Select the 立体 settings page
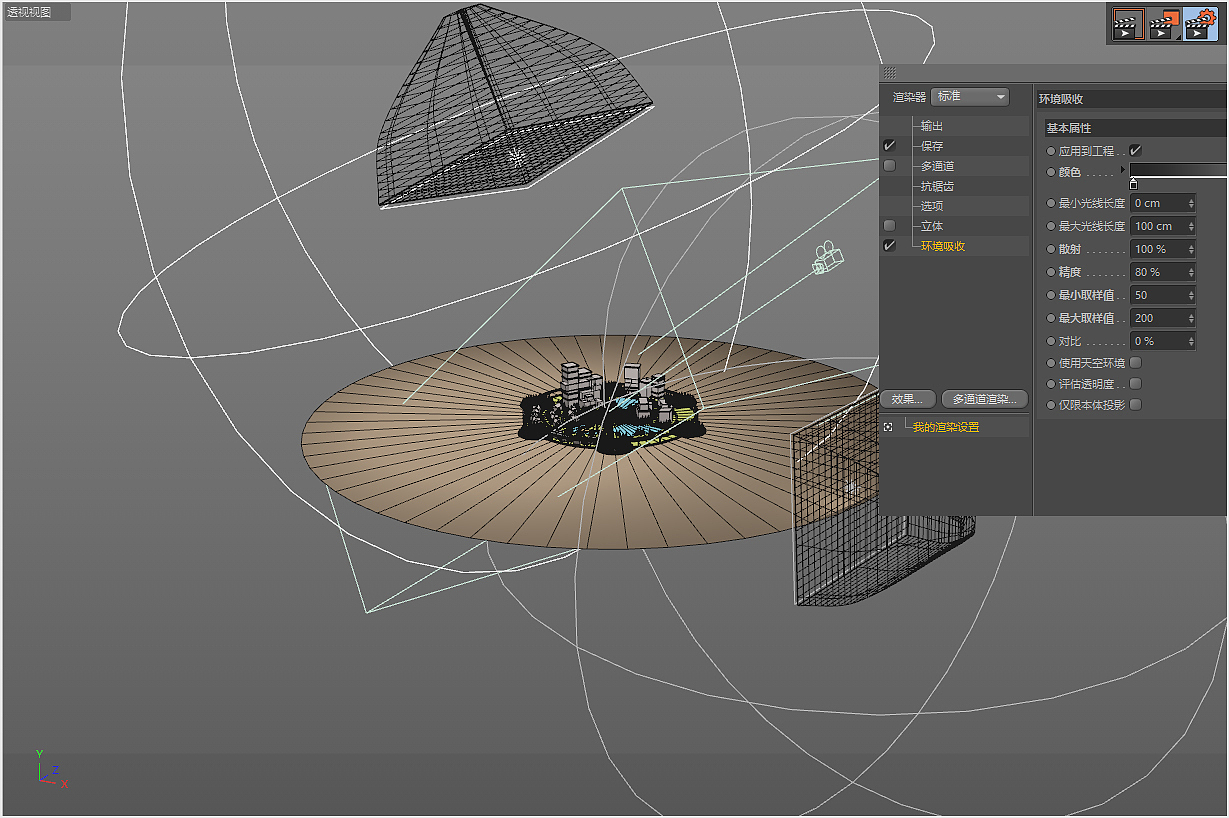 (932, 226)
